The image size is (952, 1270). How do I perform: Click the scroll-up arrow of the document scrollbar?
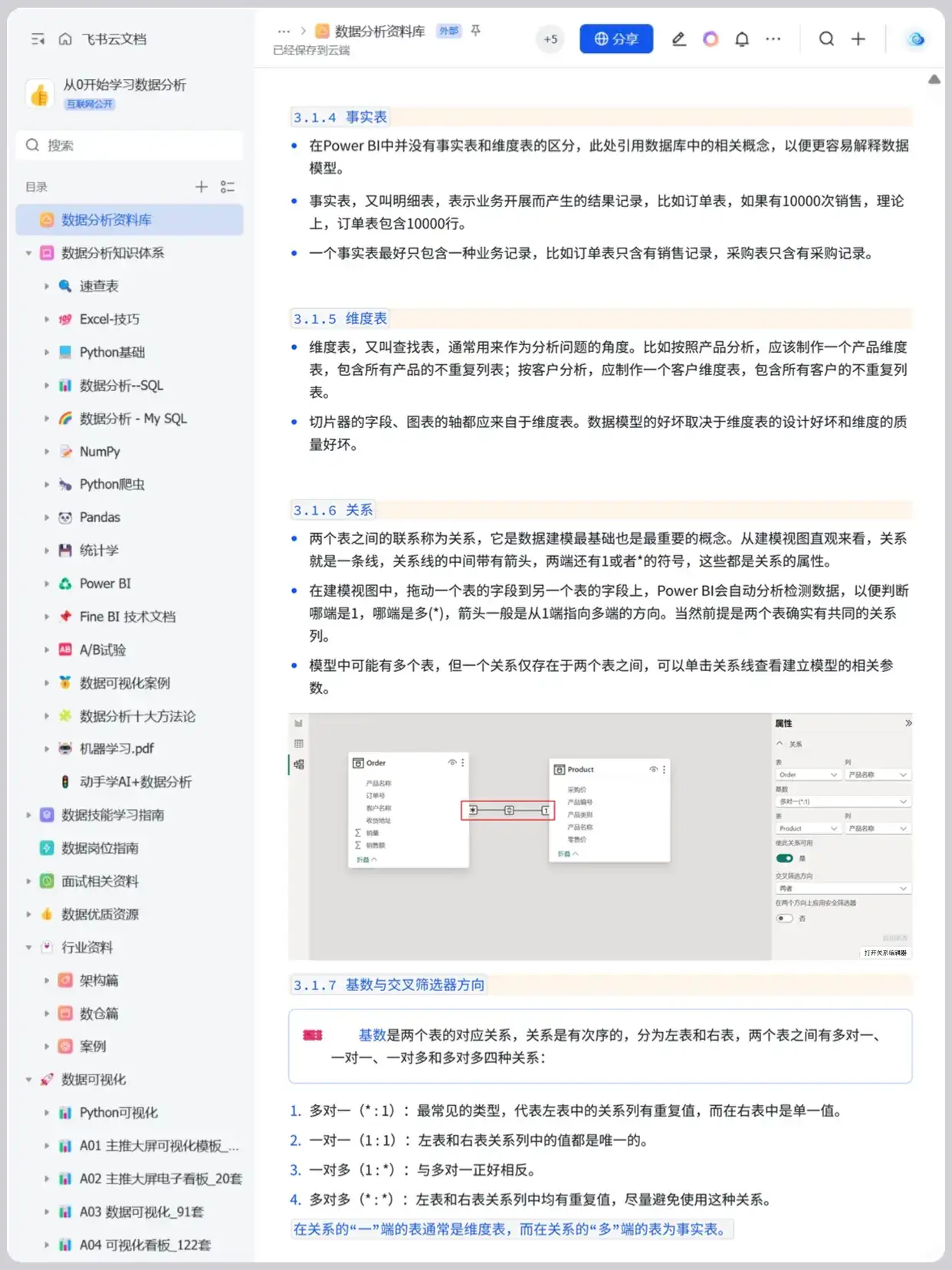934,79
